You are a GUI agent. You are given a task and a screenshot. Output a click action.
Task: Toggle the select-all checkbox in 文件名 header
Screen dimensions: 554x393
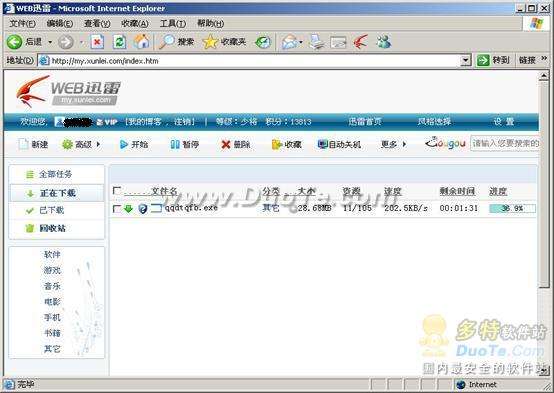click(116, 191)
